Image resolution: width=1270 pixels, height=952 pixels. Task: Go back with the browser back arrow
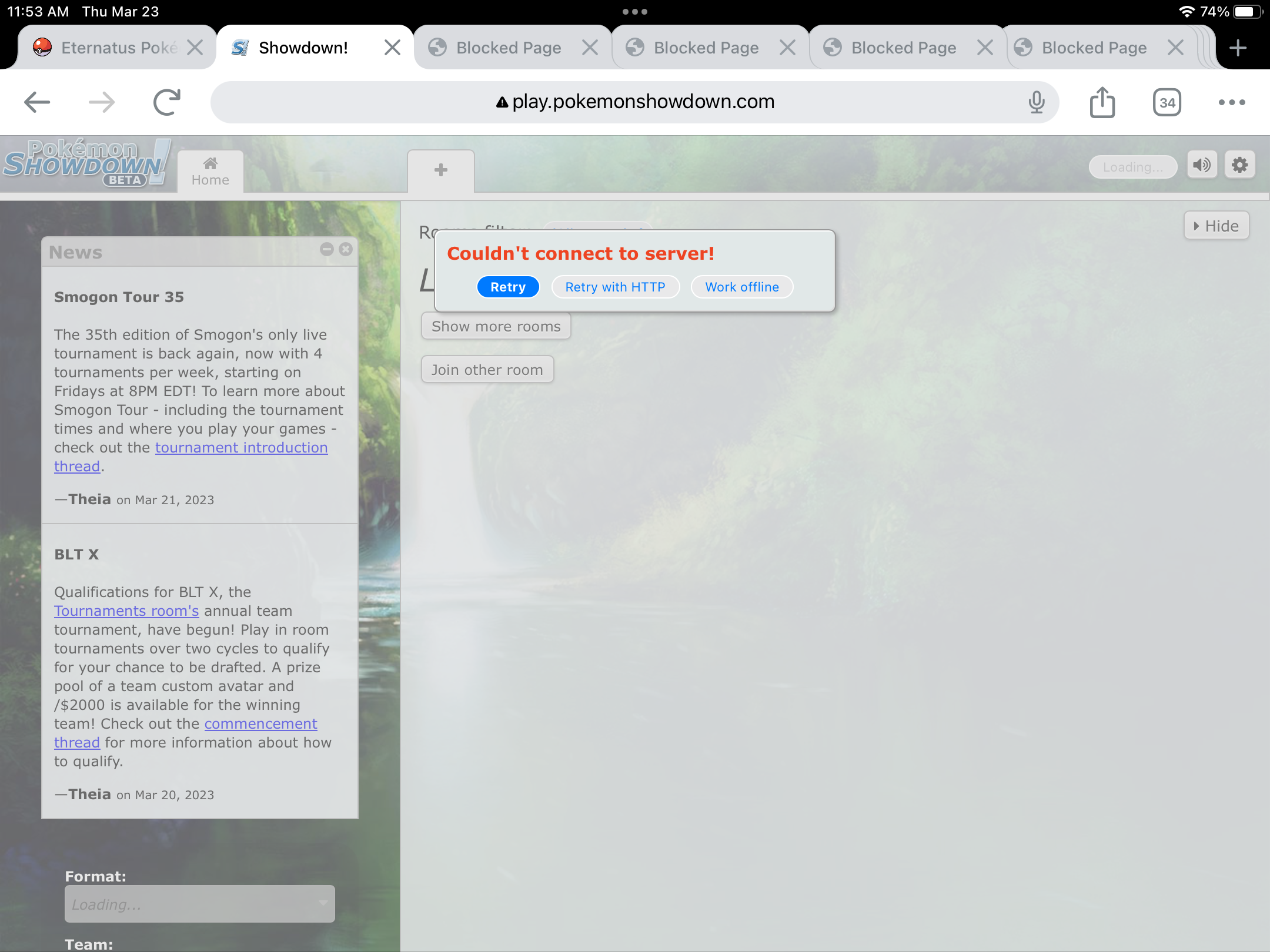click(37, 102)
